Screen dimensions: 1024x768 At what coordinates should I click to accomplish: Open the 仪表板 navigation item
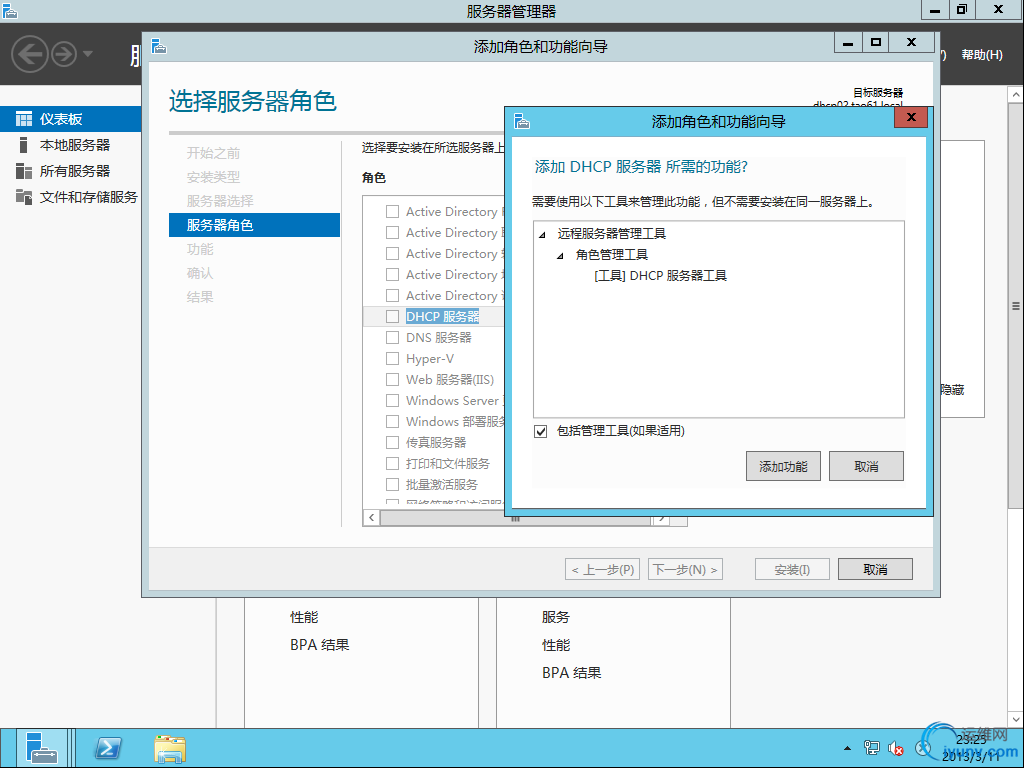(71, 119)
